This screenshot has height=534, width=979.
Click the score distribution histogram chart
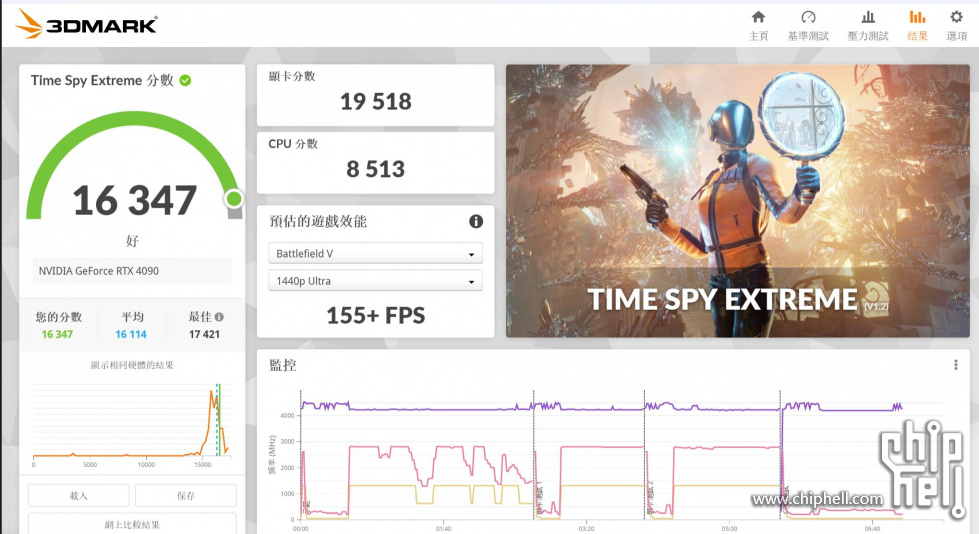131,423
